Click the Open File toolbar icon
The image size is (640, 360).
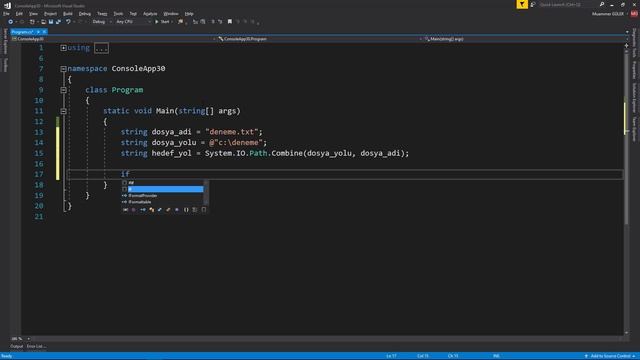coord(43,22)
